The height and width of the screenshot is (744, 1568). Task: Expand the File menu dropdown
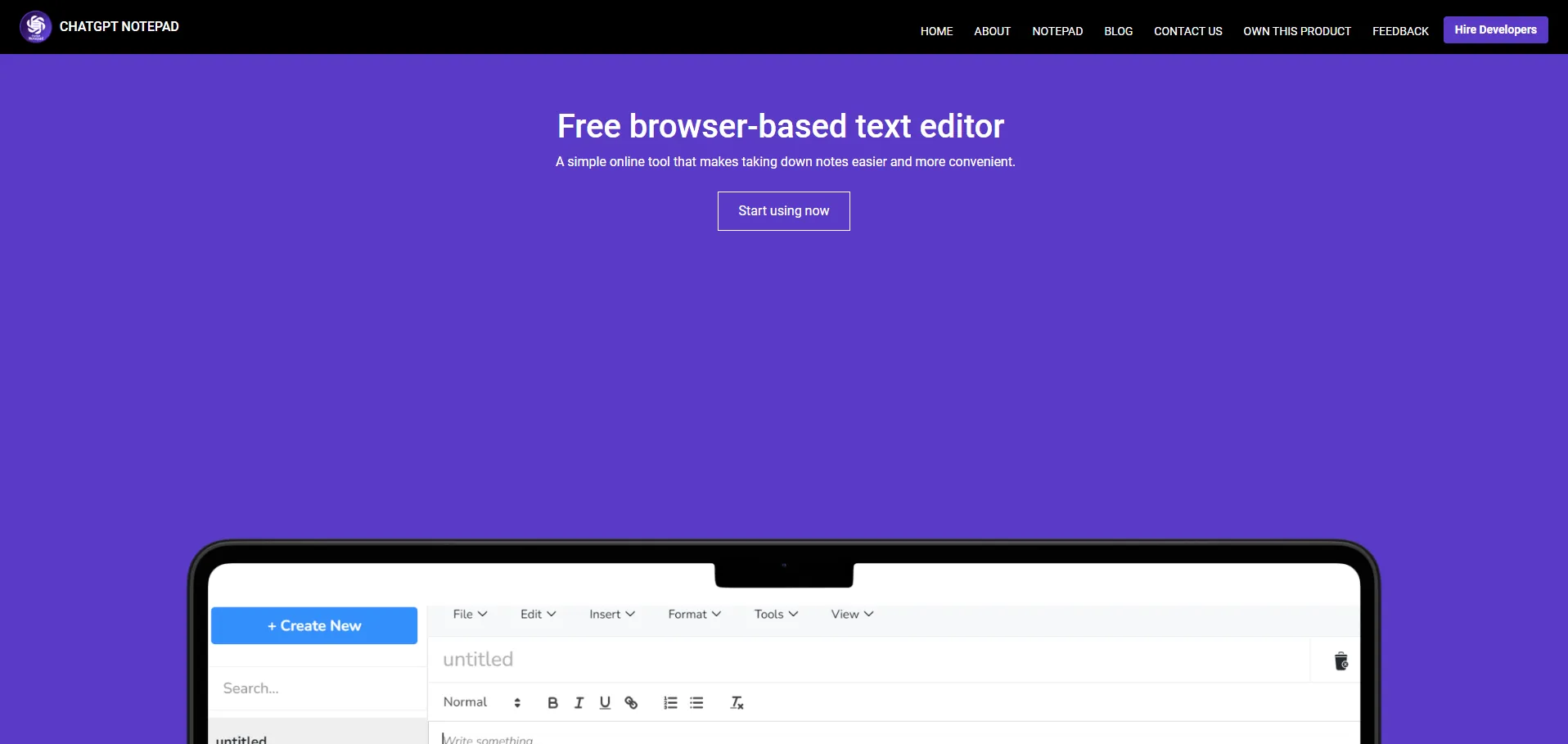click(470, 615)
